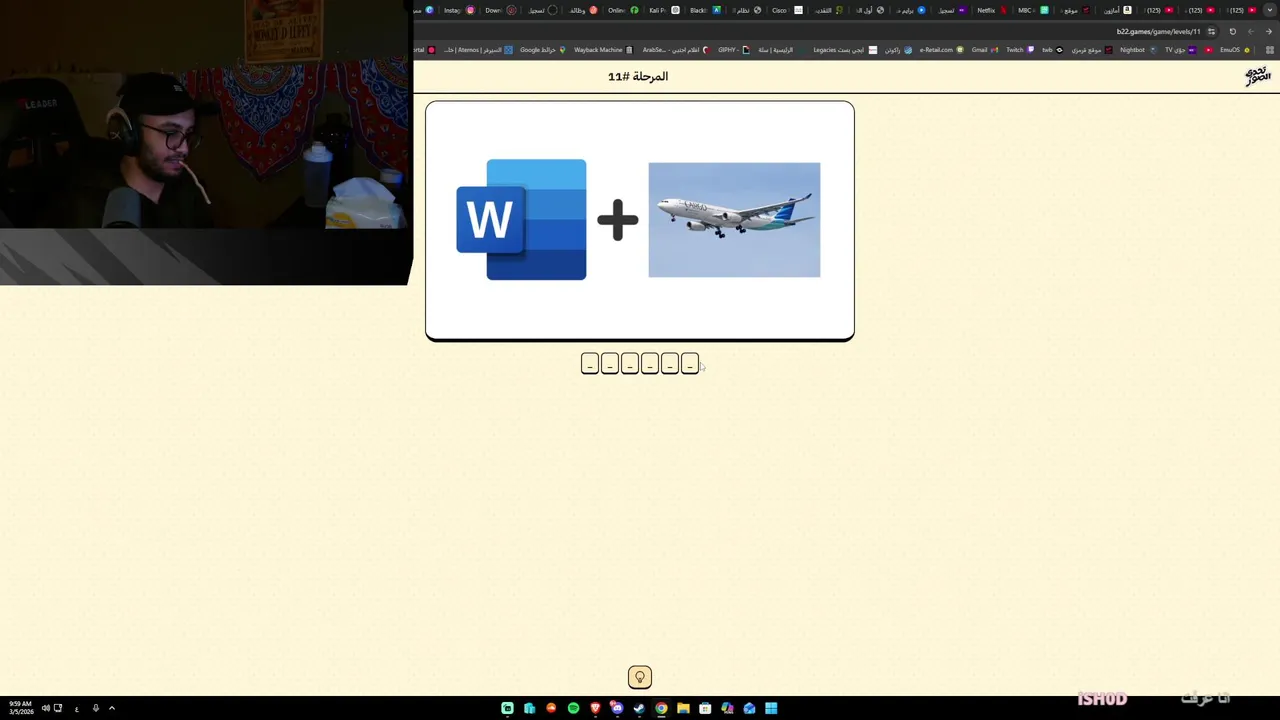Click the microphone icon in system tray
This screenshot has width=1280, height=720.
[96, 708]
